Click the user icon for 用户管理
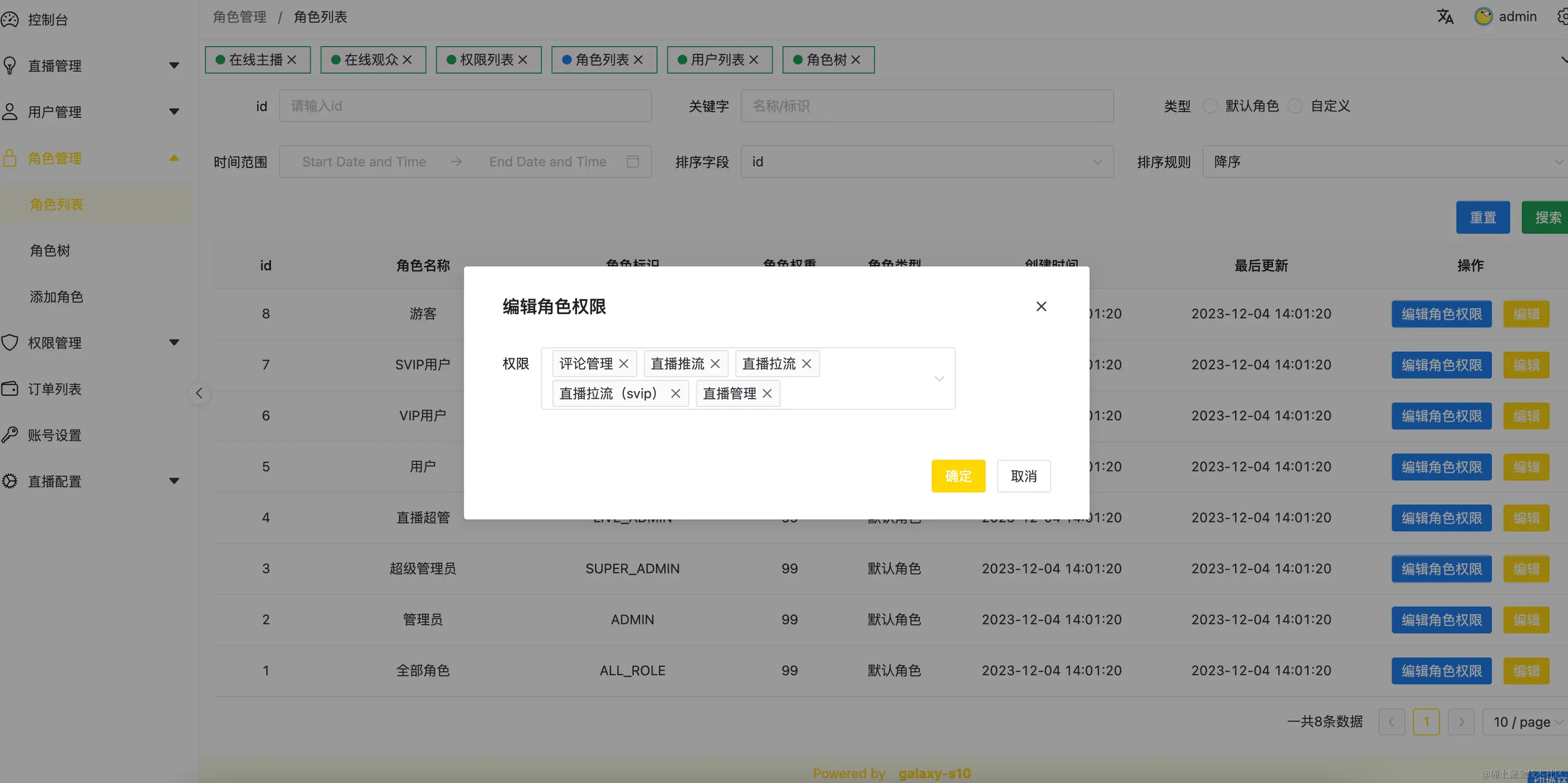The width and height of the screenshot is (1568, 783). tap(10, 111)
